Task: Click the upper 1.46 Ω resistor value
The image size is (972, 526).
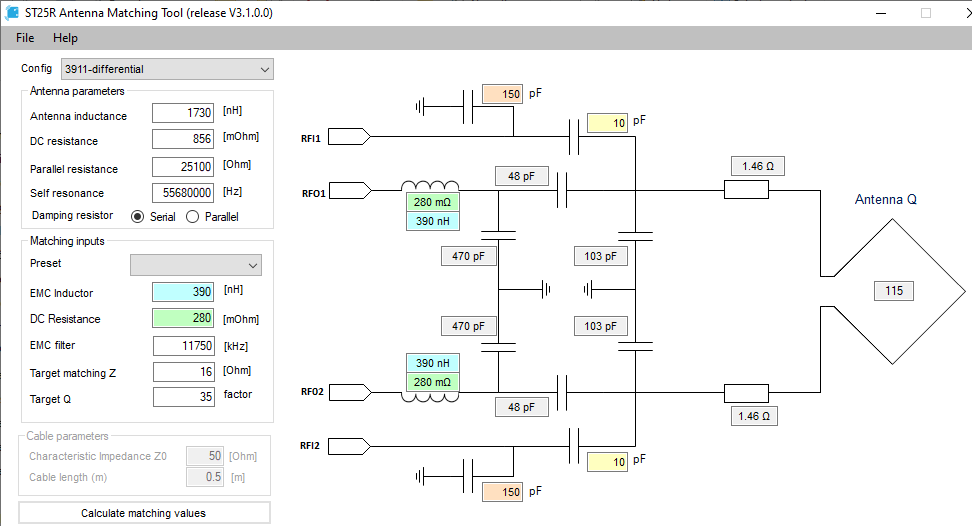Action: tap(758, 166)
